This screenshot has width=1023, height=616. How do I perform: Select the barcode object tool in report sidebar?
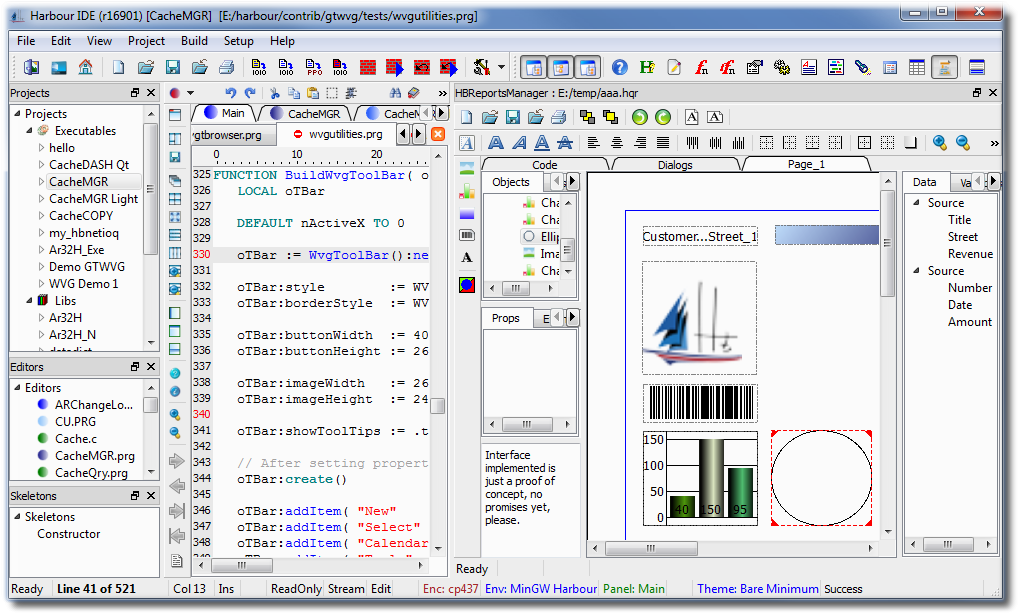[466, 235]
